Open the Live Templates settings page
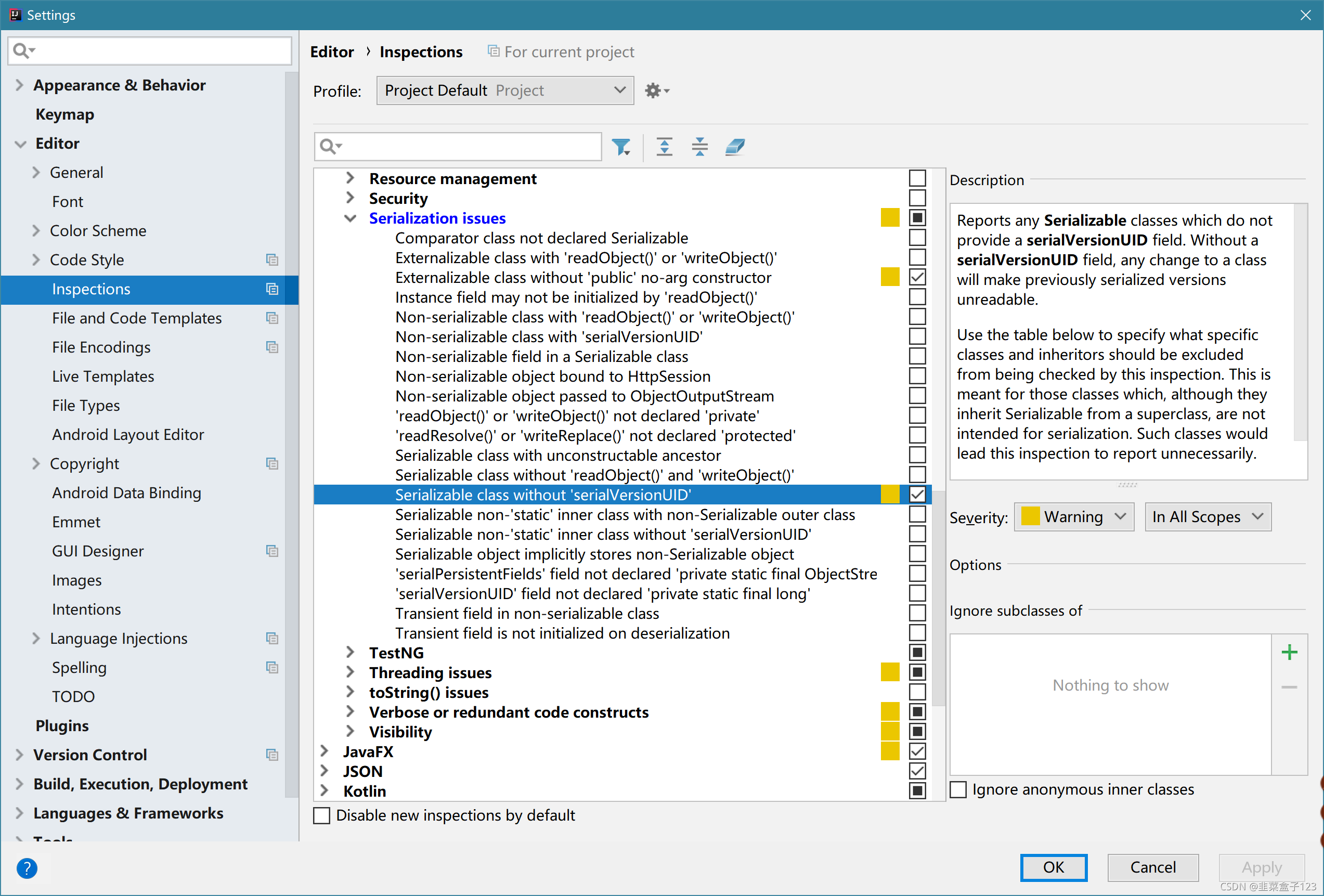The height and width of the screenshot is (896, 1324). (103, 376)
